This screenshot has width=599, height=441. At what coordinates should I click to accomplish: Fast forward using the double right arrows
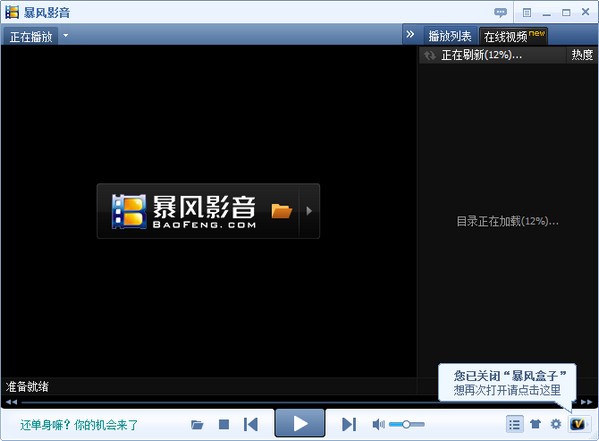pyautogui.click(x=586, y=402)
